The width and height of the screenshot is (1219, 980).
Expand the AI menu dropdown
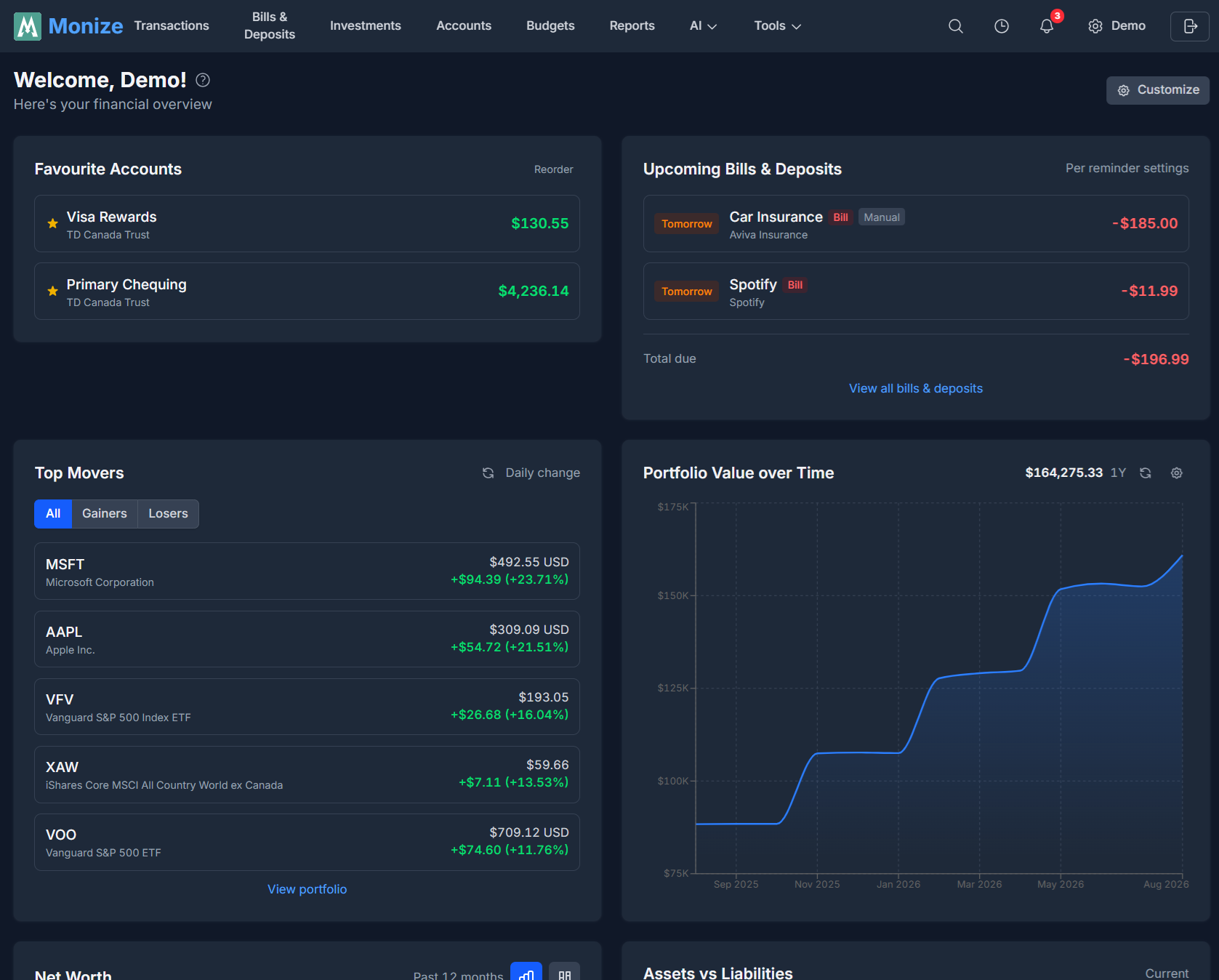703,26
